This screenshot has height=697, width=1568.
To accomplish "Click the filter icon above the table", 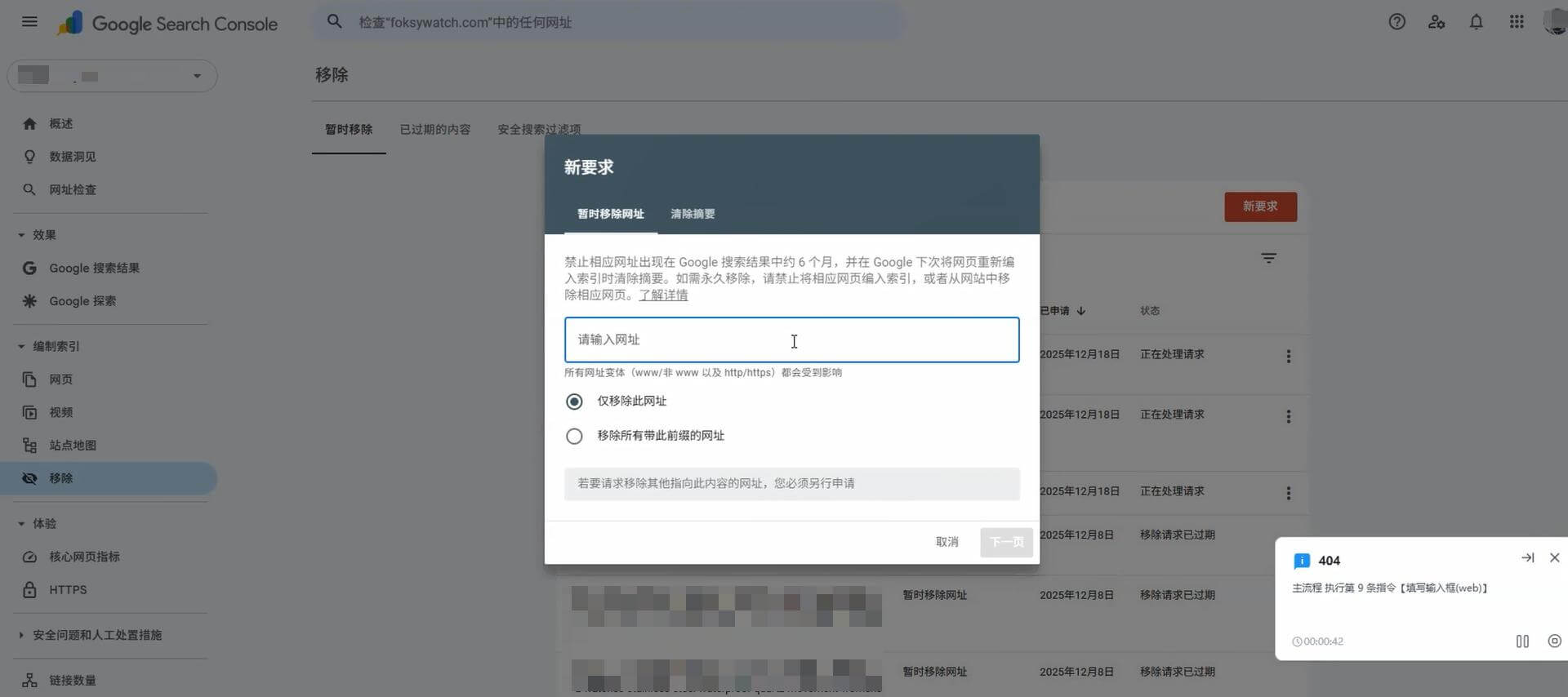I will 1268,258.
